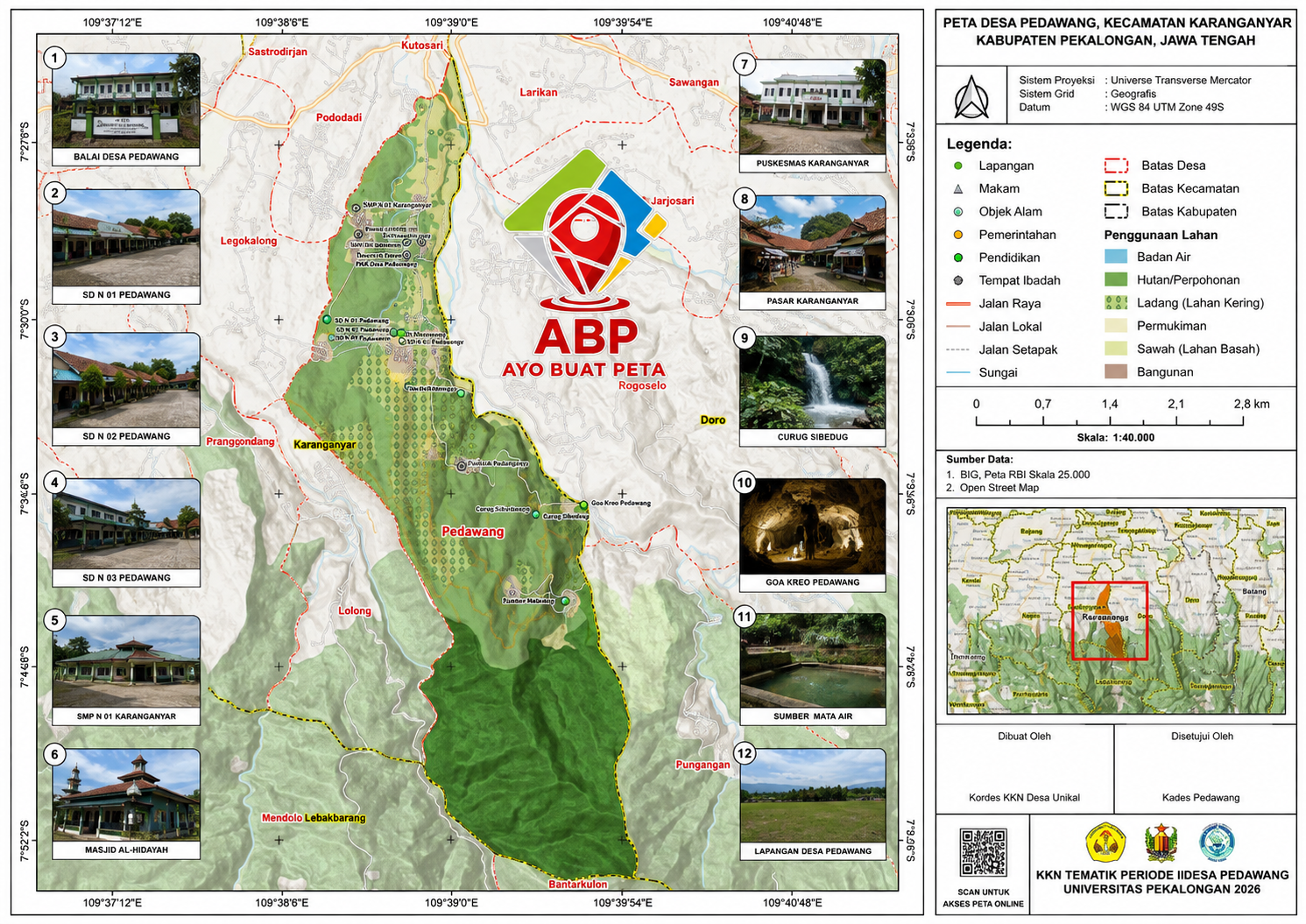The image size is (1306, 924).
Task: View the Curug Sibedug waterfall photo
Action: coord(813,382)
